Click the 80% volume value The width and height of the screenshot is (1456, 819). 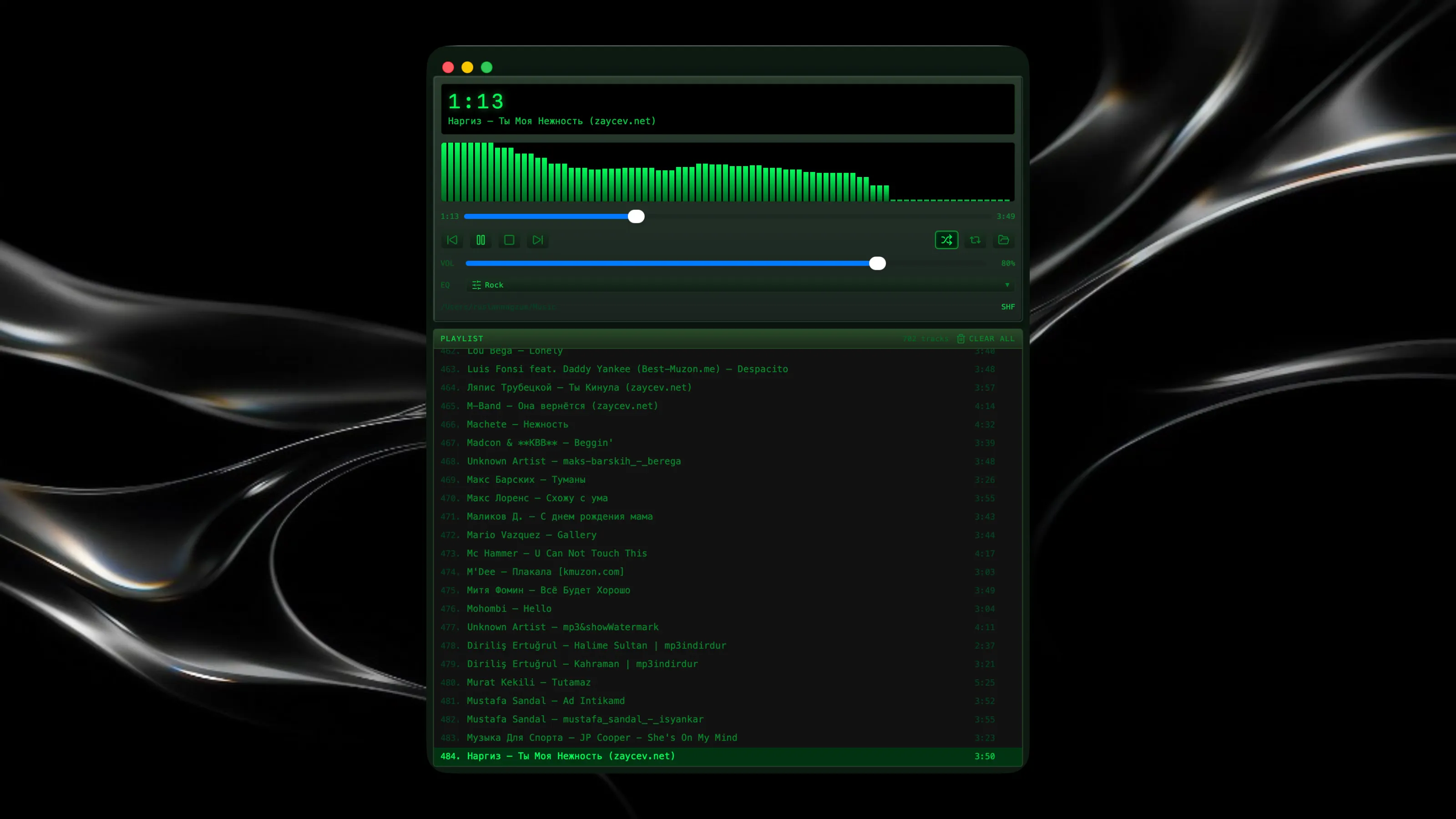coord(1008,263)
